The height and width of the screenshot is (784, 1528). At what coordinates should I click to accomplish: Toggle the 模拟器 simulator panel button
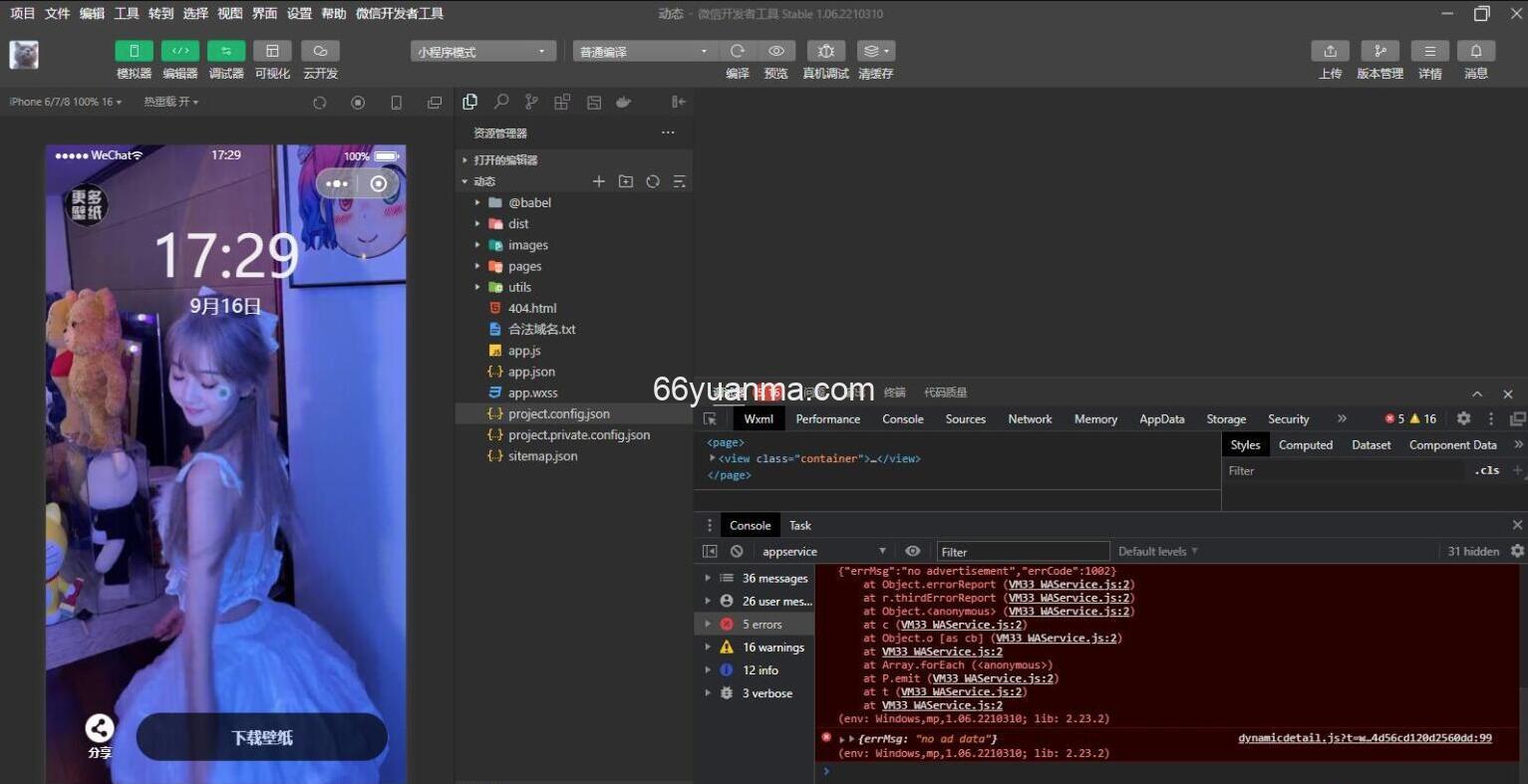point(134,51)
